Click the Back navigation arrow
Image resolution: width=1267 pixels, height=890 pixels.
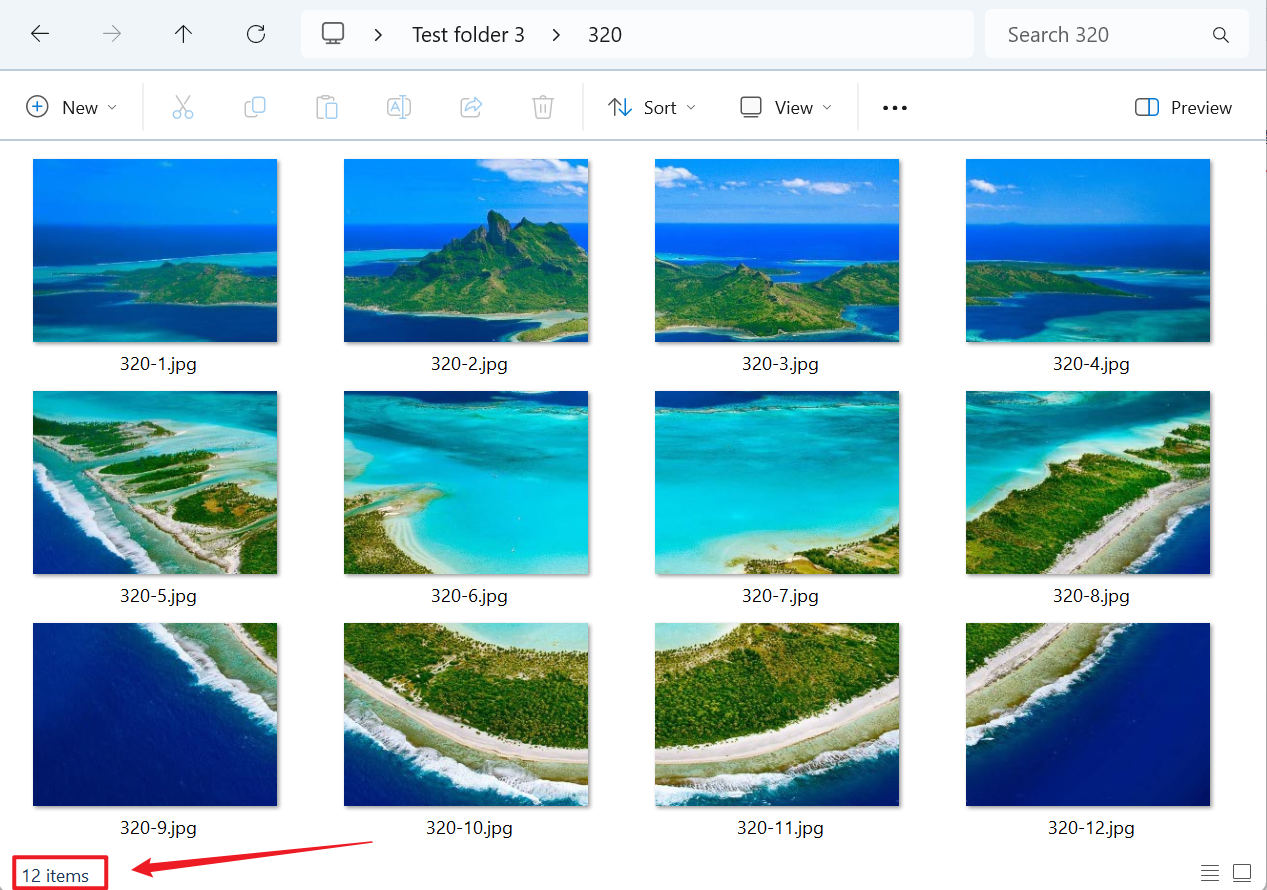tap(40, 34)
